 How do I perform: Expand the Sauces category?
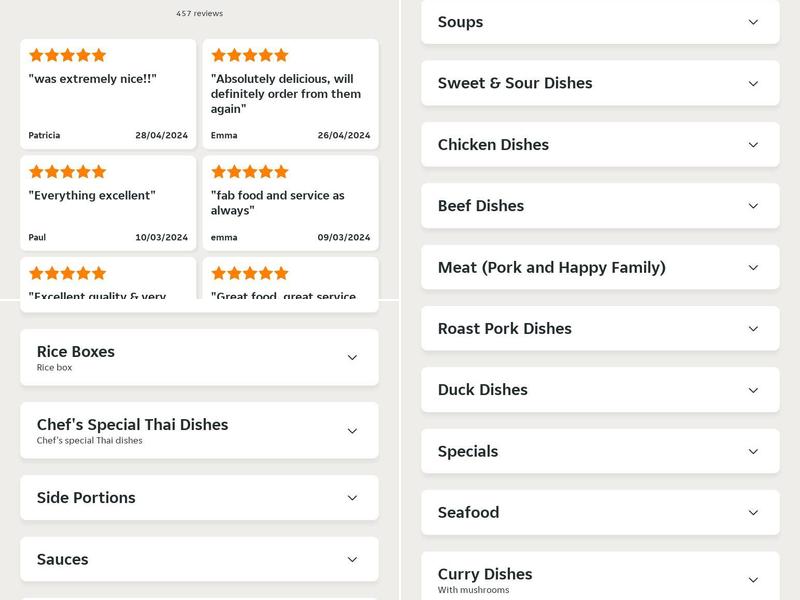(199, 559)
